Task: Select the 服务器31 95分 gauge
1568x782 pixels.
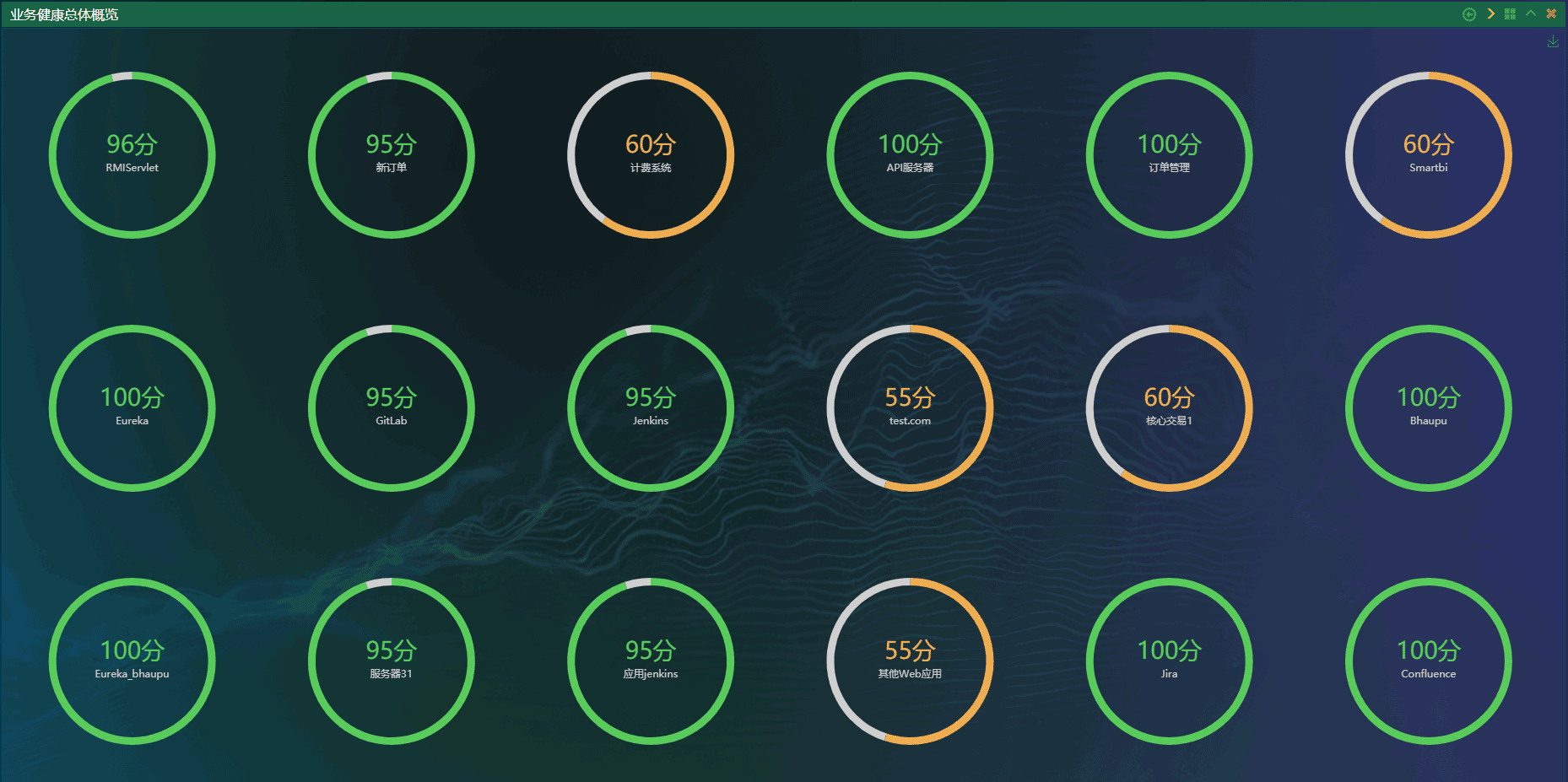Action: tap(392, 661)
